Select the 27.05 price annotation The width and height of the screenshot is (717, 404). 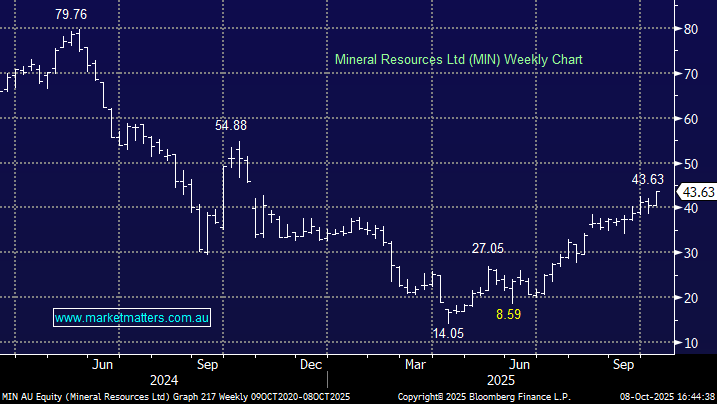[x=488, y=248]
